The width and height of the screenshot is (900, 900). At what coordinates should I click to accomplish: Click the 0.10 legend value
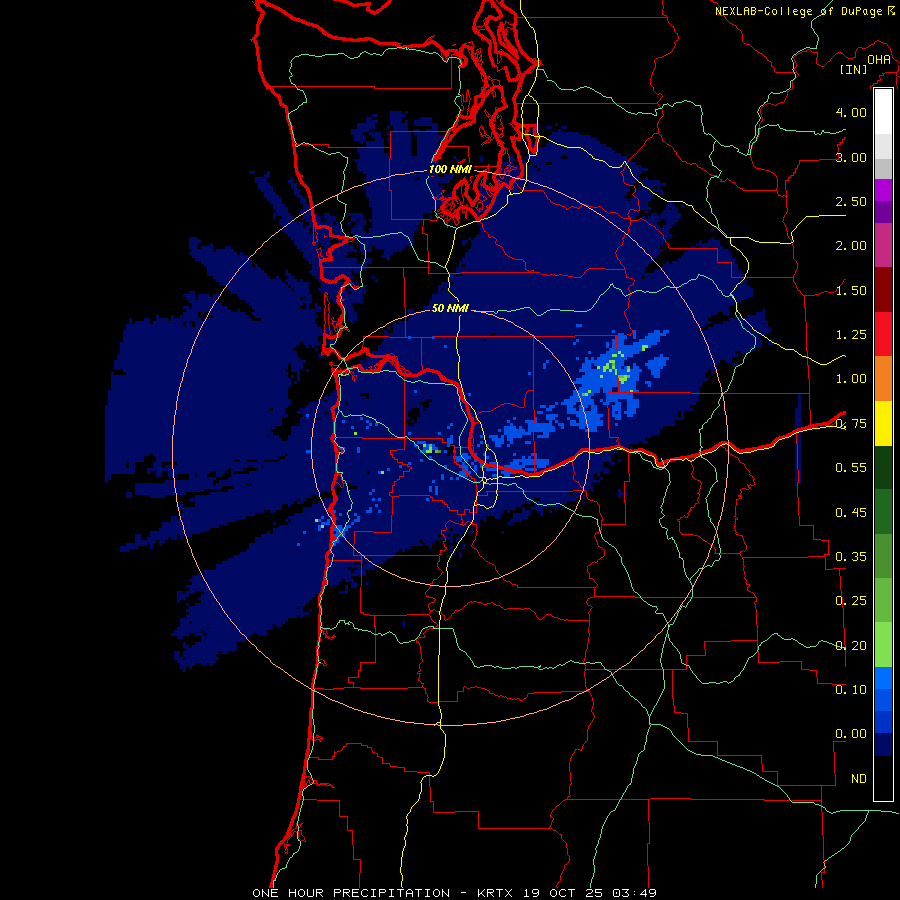[851, 690]
